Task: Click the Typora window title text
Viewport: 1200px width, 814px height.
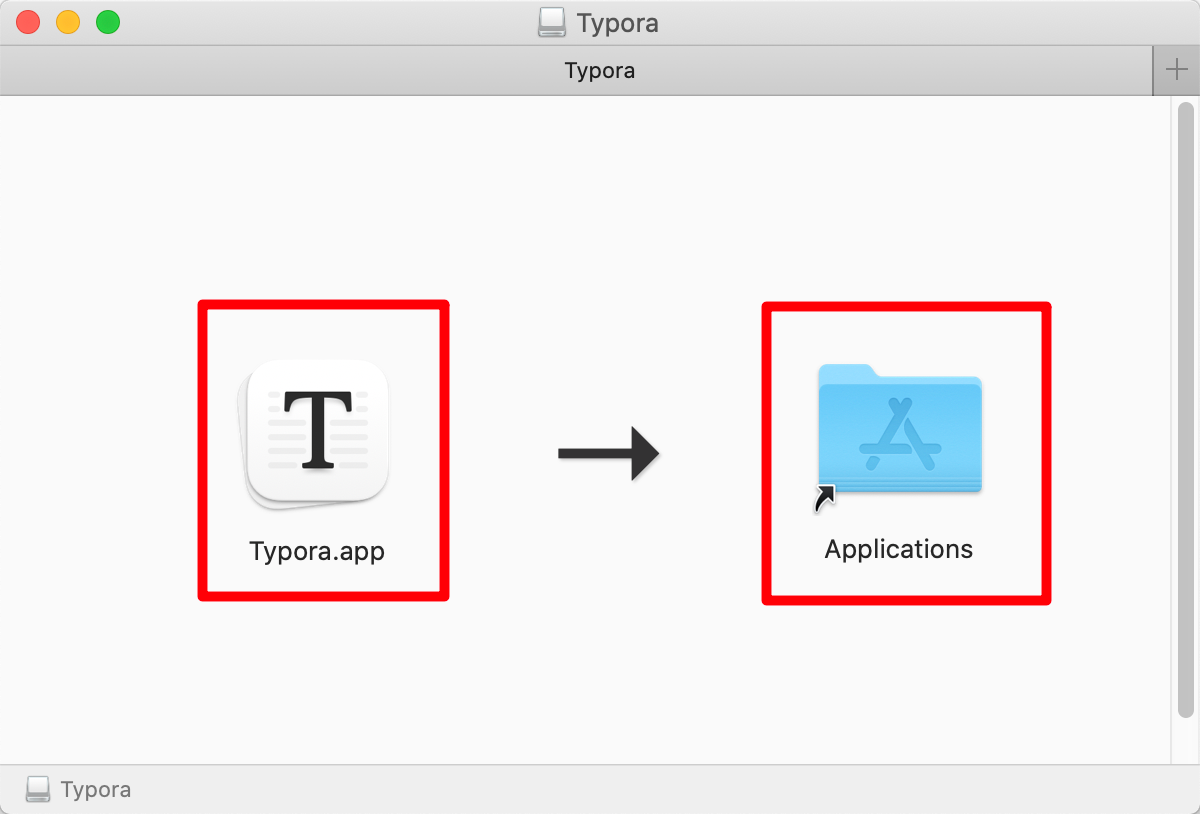Action: click(x=617, y=23)
